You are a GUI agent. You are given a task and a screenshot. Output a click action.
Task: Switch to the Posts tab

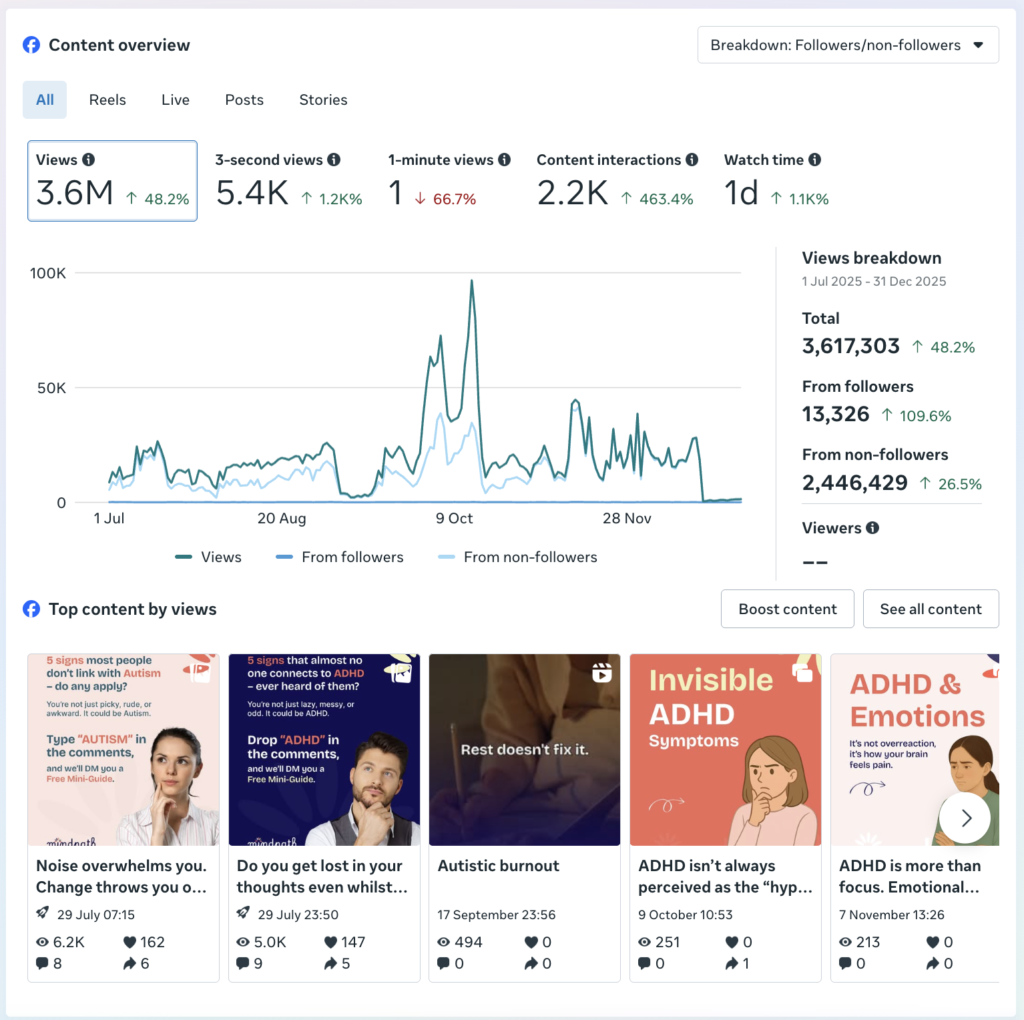244,99
